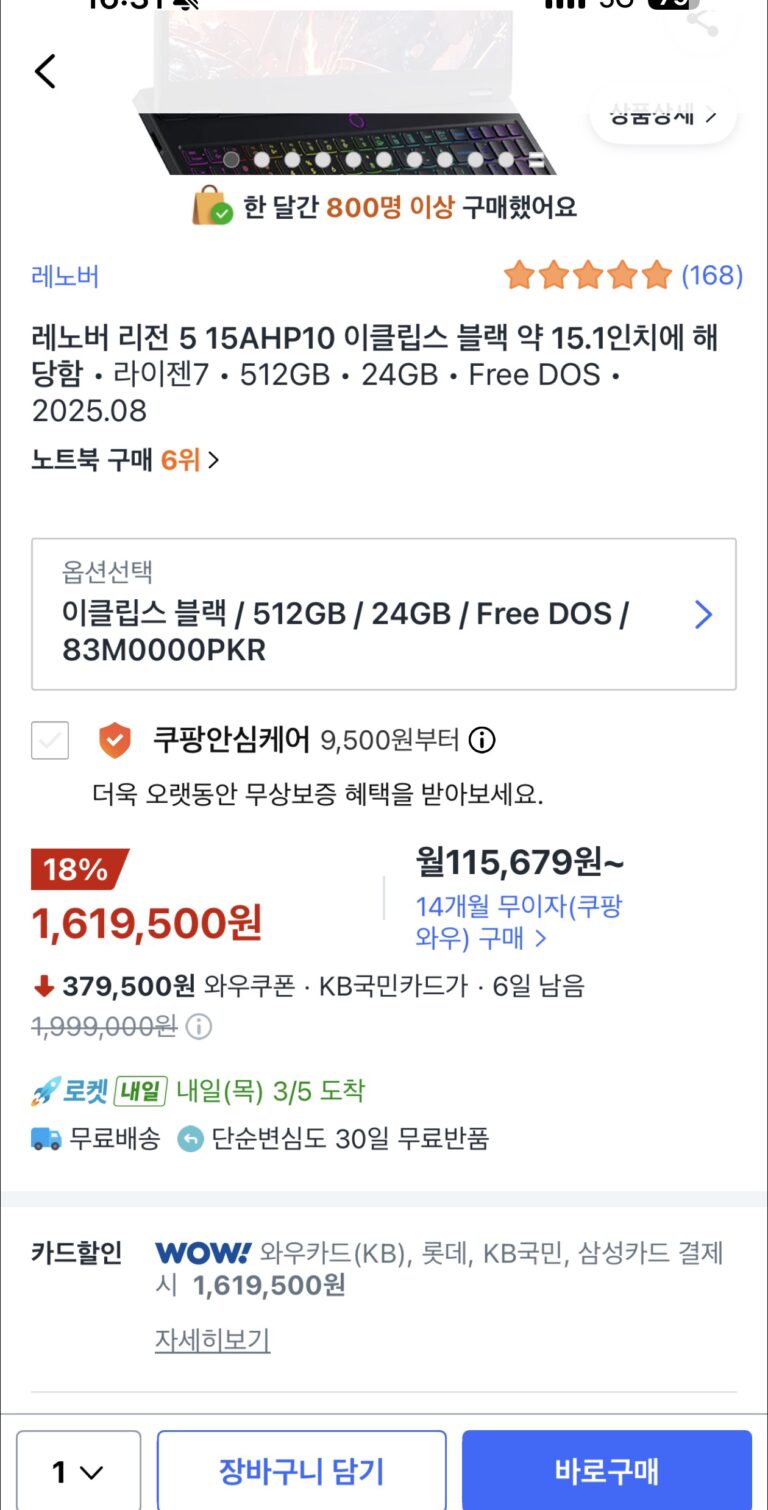Open the 14개월 무이자 구매 link

[x=518, y=922]
